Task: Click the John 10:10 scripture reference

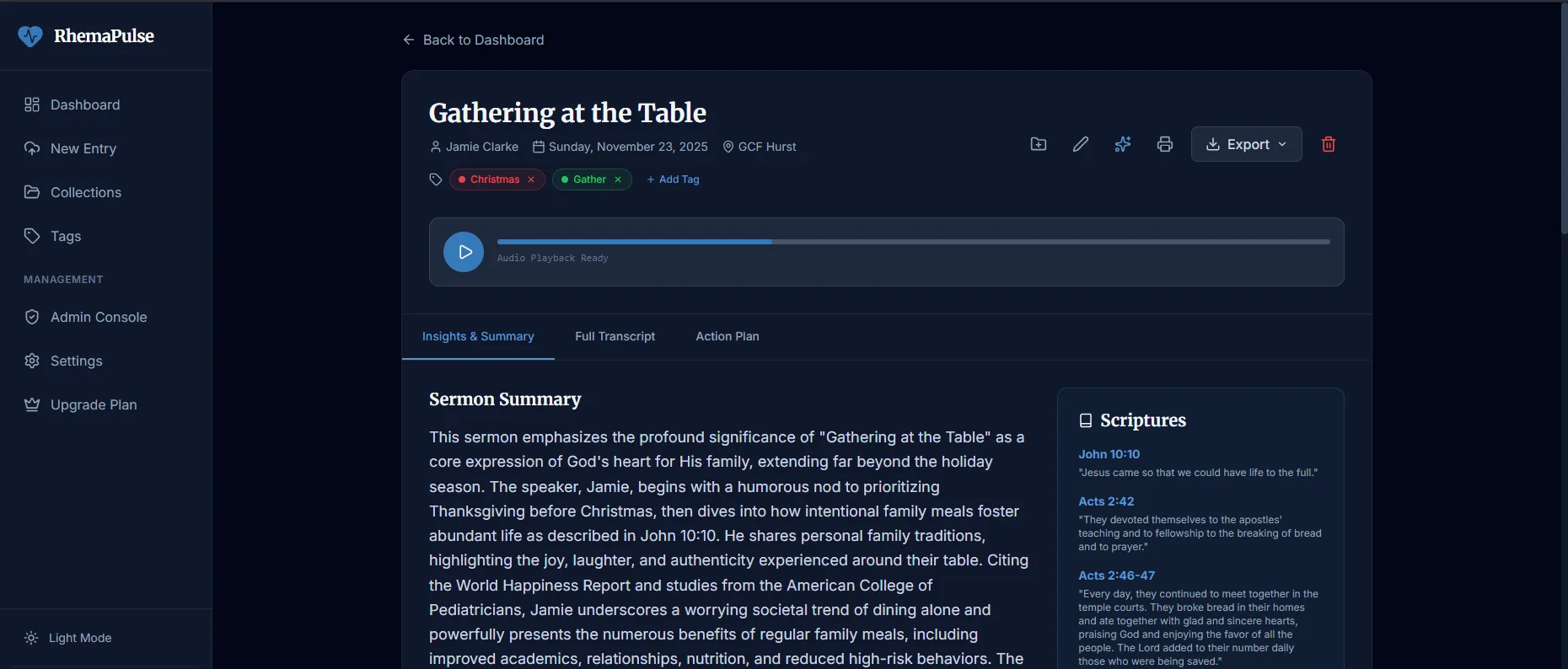Action: pos(1109,454)
